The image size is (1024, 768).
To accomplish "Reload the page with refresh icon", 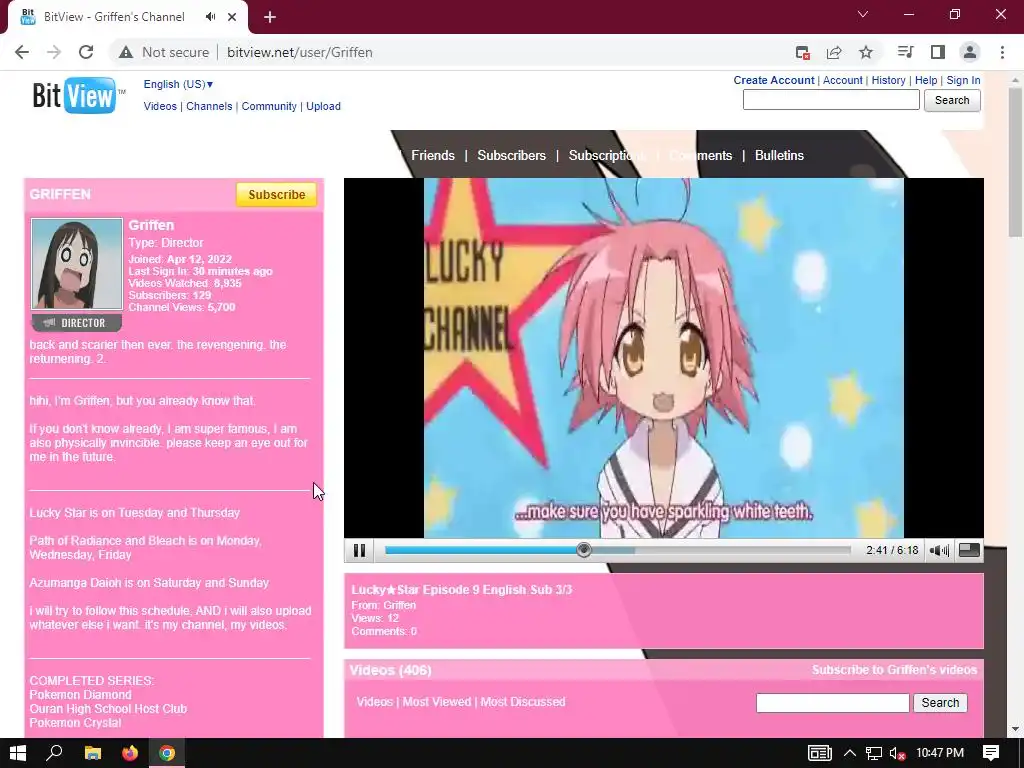I will pos(86,52).
